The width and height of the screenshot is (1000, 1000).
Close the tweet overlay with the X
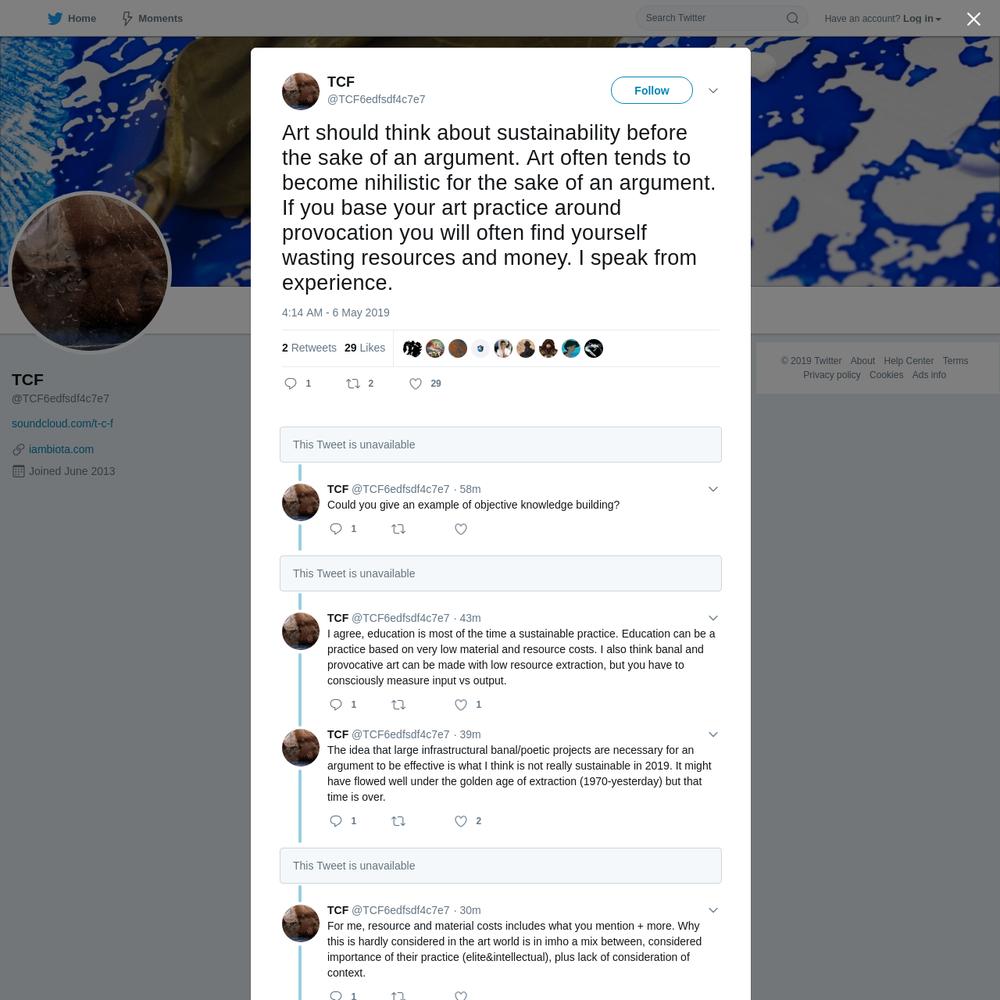[973, 19]
